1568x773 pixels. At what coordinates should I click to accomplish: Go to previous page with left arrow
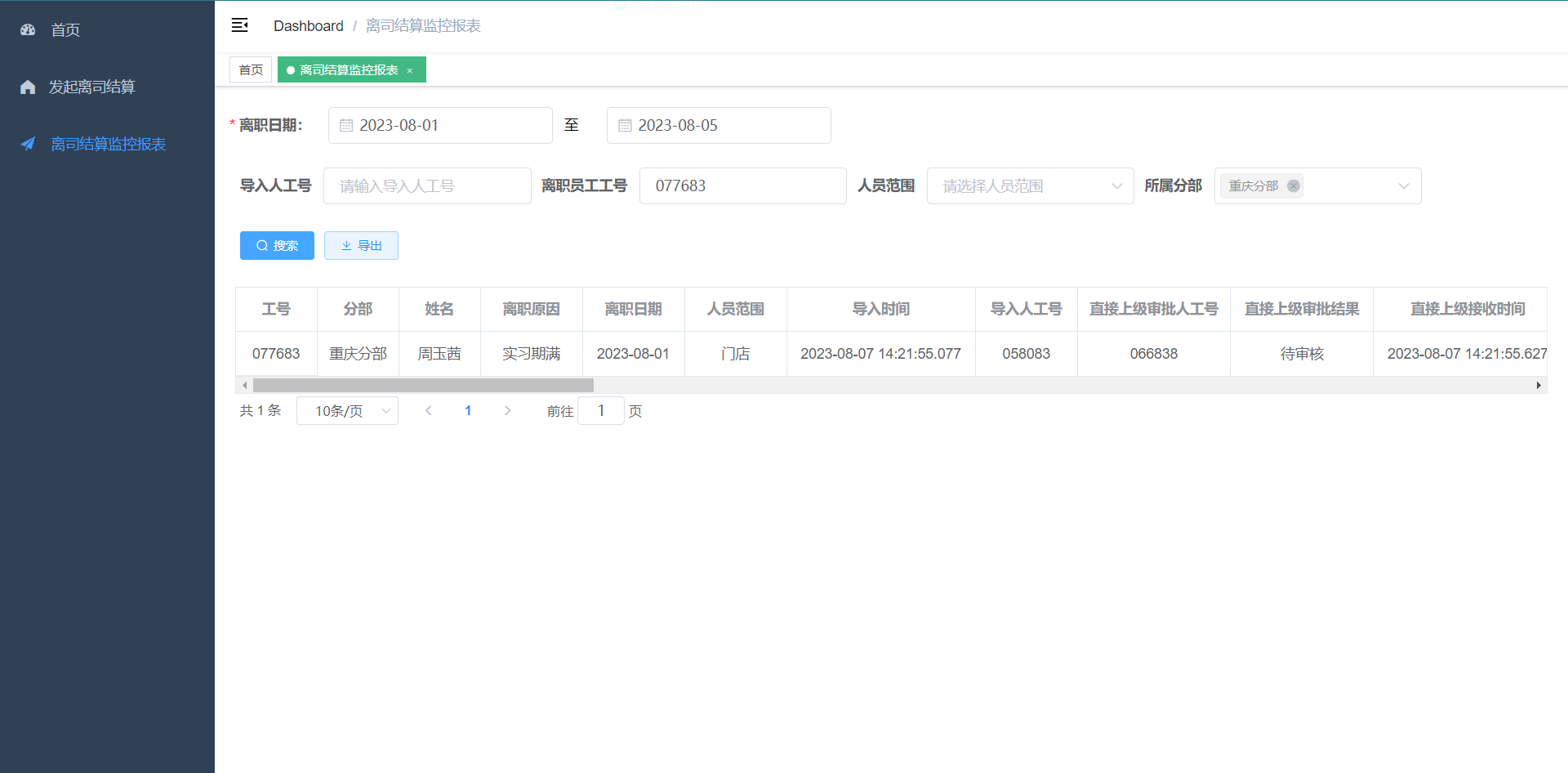428,410
